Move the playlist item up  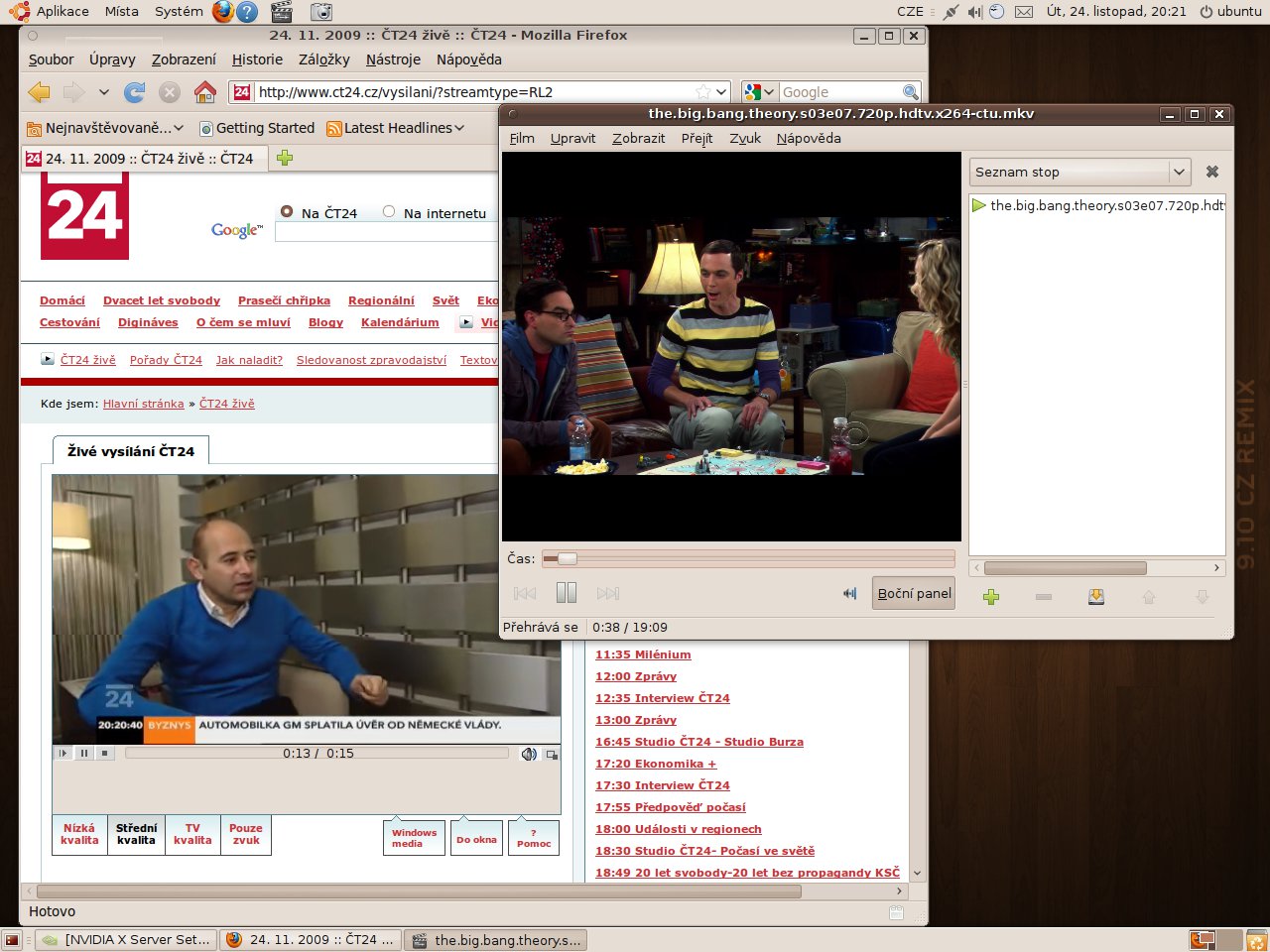click(1149, 596)
